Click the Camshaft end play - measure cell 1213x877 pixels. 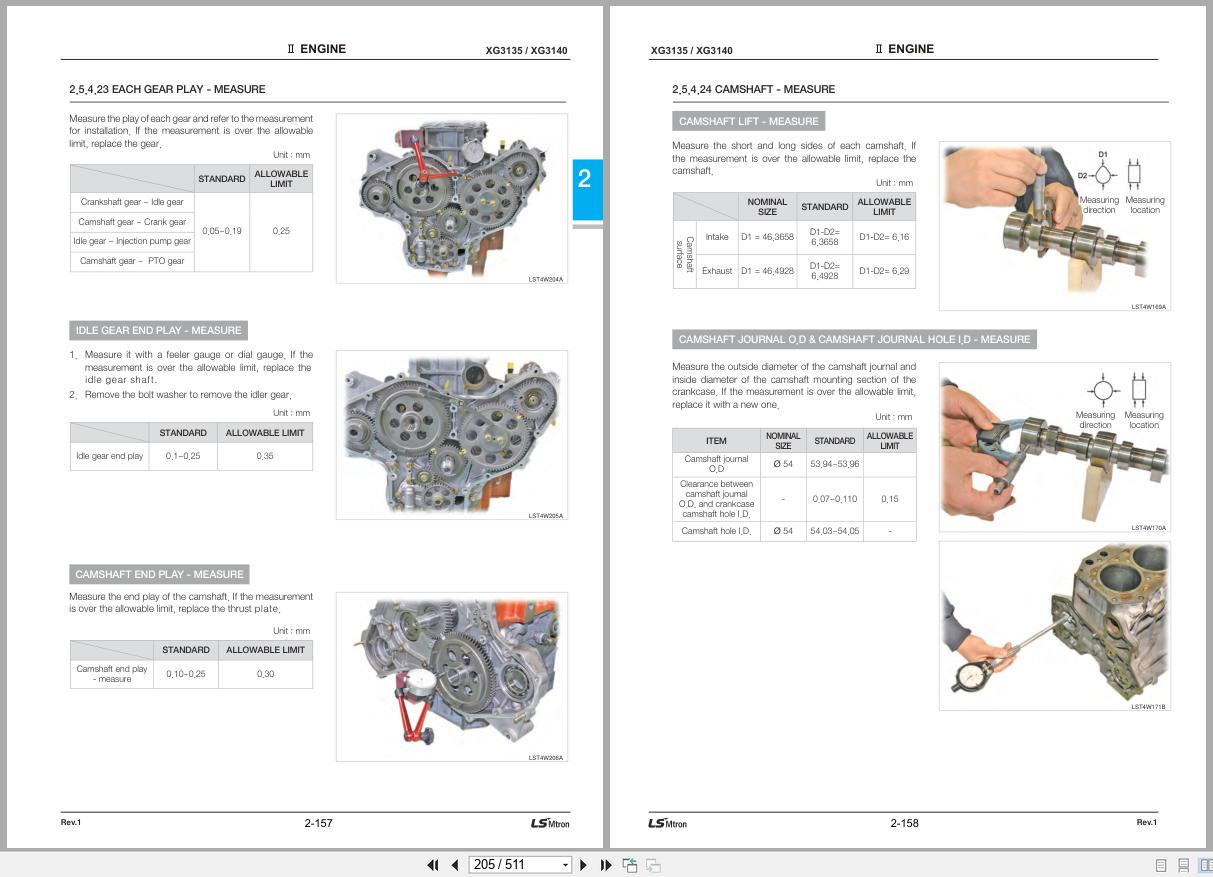[112, 674]
